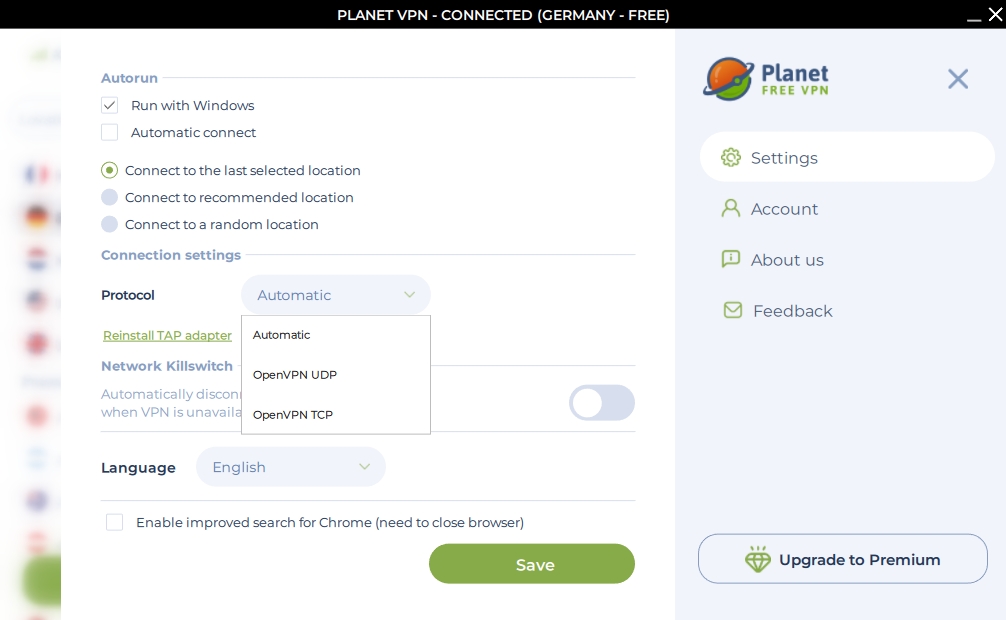
Task: Click the Account person icon
Action: pyautogui.click(x=732, y=209)
